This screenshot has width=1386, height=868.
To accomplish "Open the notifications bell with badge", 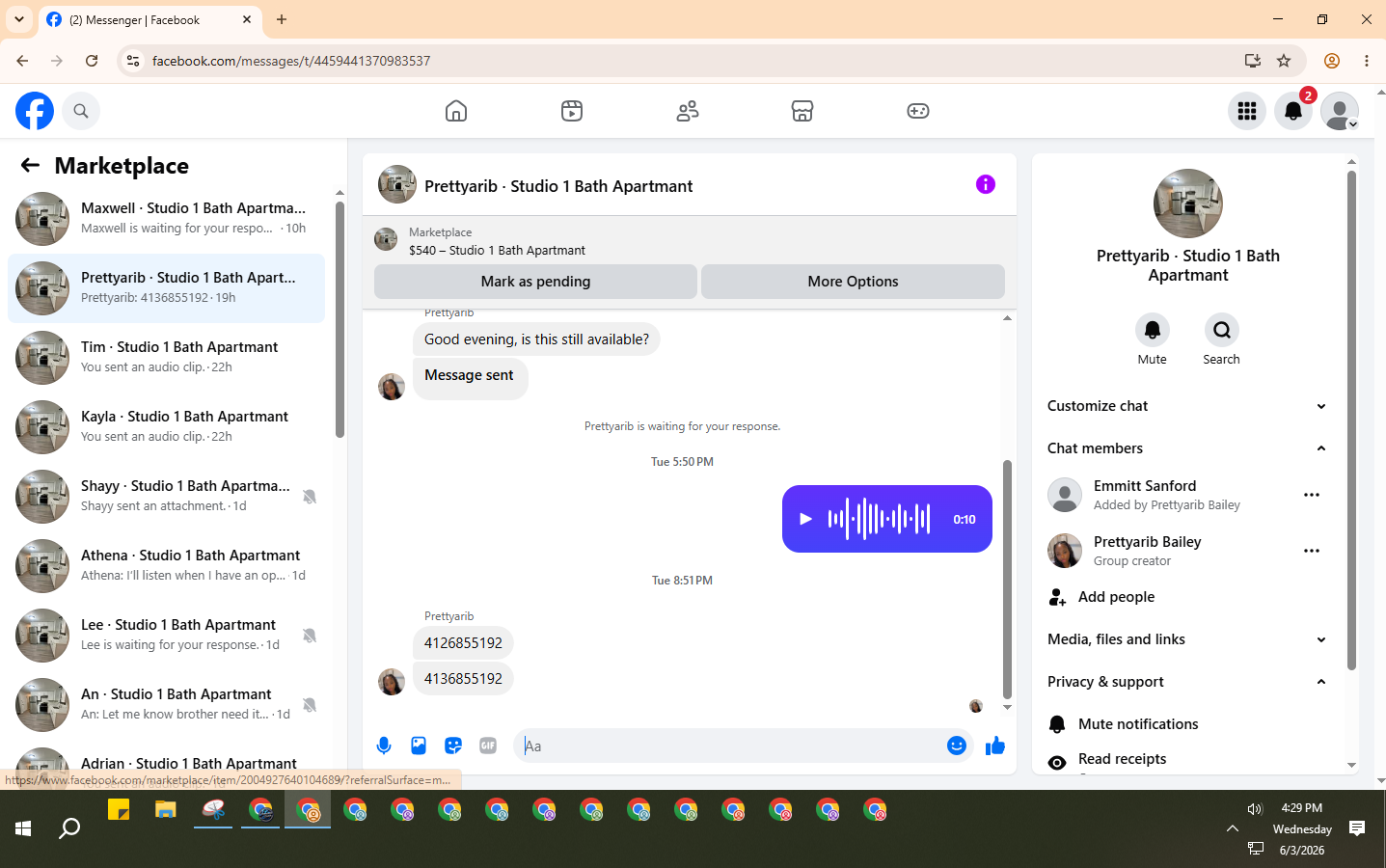I will tap(1293, 111).
